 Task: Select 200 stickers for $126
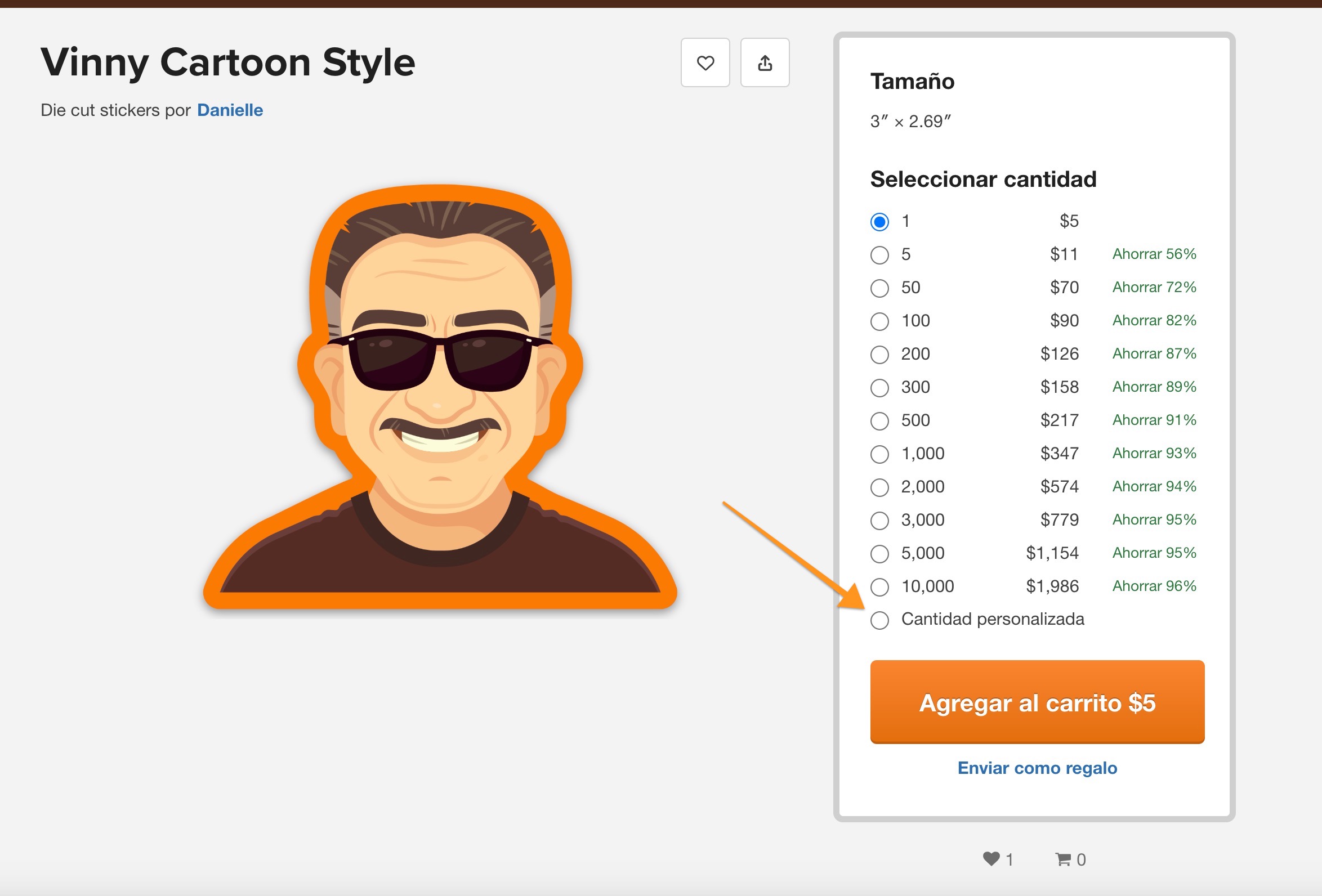click(x=879, y=353)
